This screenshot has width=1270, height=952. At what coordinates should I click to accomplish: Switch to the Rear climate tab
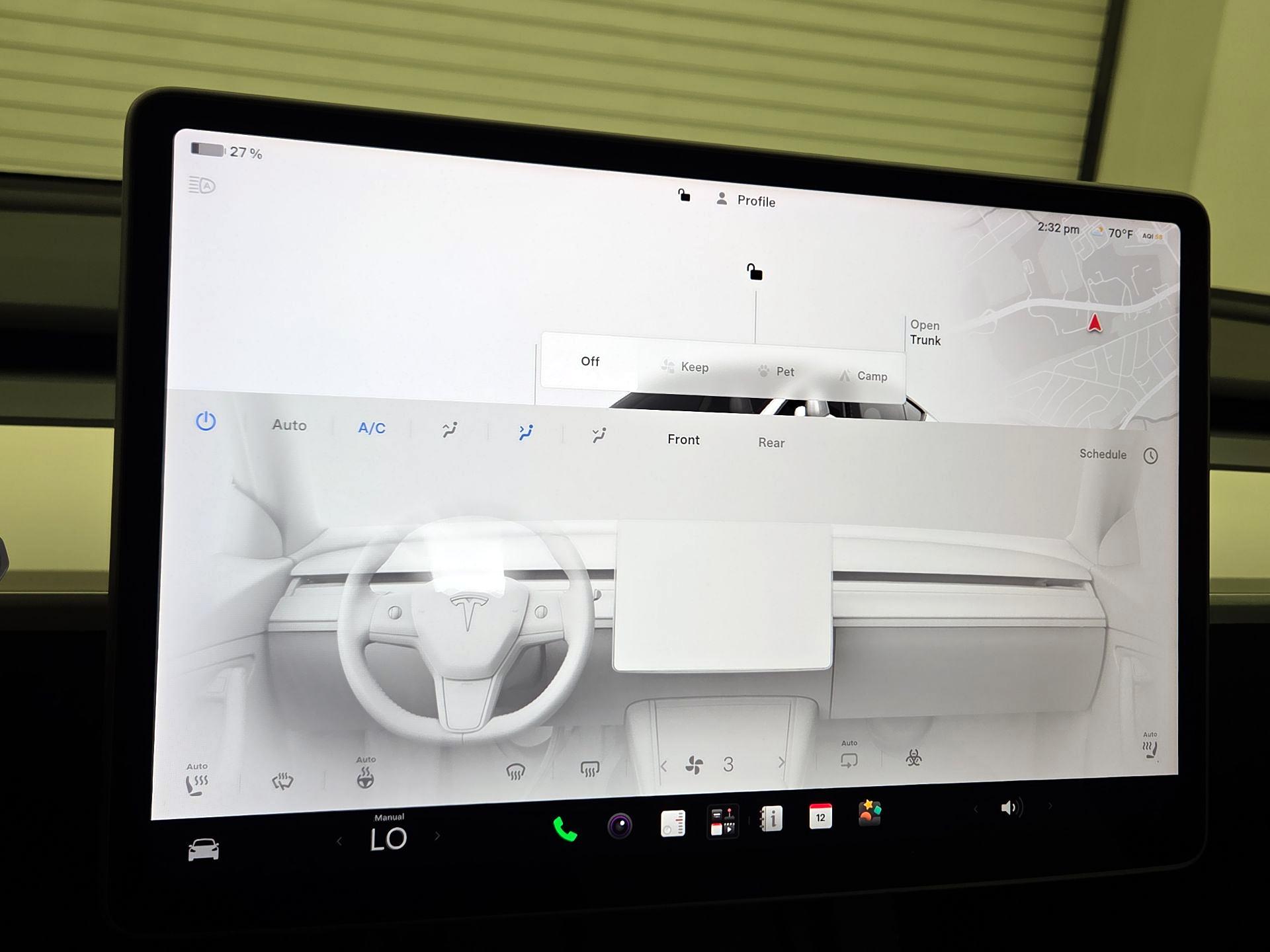(771, 443)
